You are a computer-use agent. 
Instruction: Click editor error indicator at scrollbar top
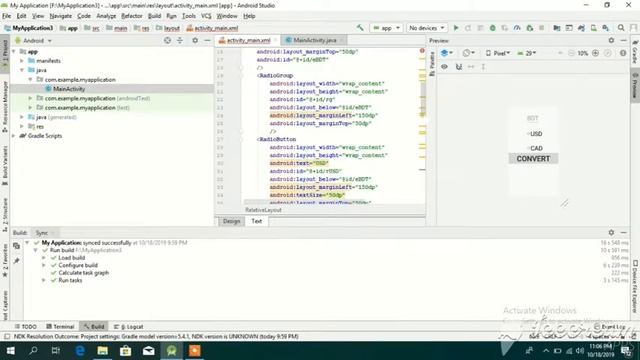click(x=422, y=51)
